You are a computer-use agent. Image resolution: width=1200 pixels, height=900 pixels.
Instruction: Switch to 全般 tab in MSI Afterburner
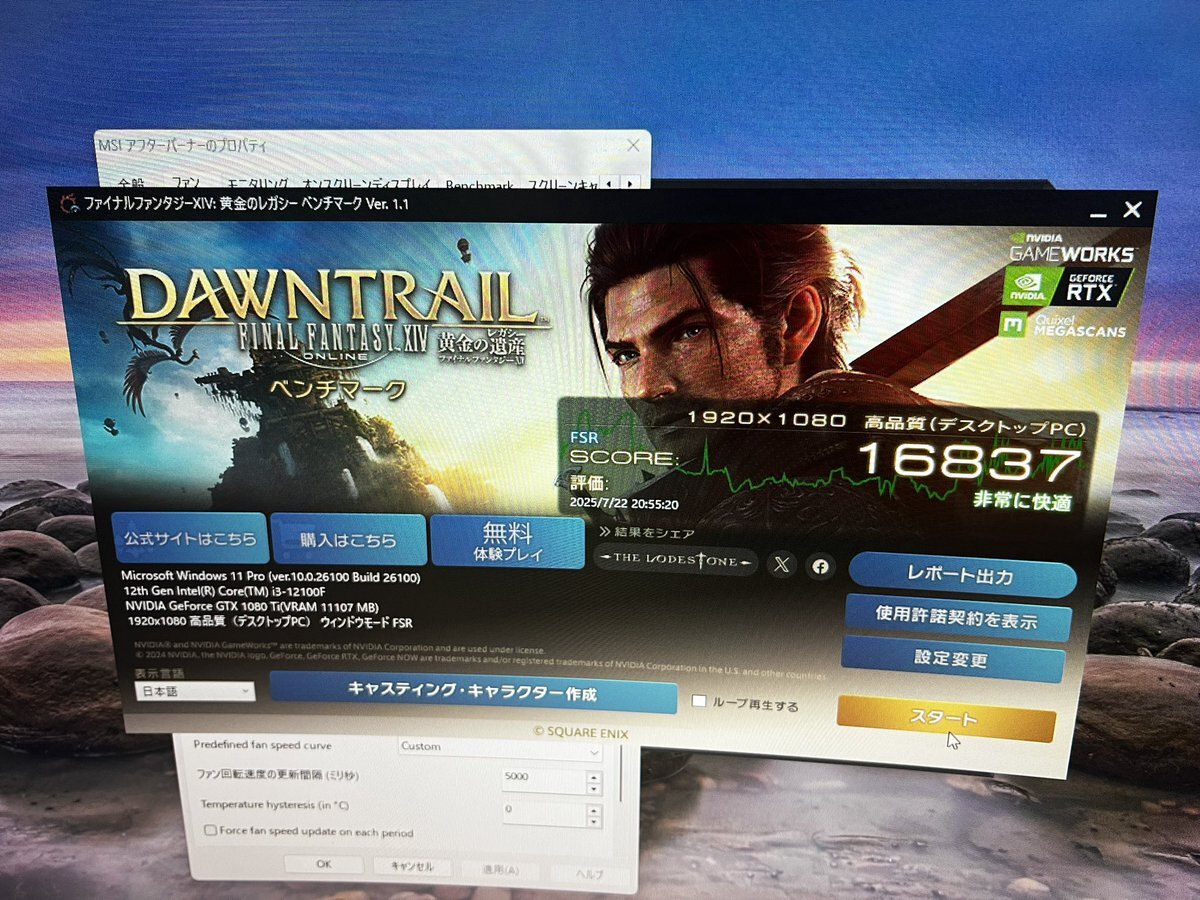(x=130, y=184)
